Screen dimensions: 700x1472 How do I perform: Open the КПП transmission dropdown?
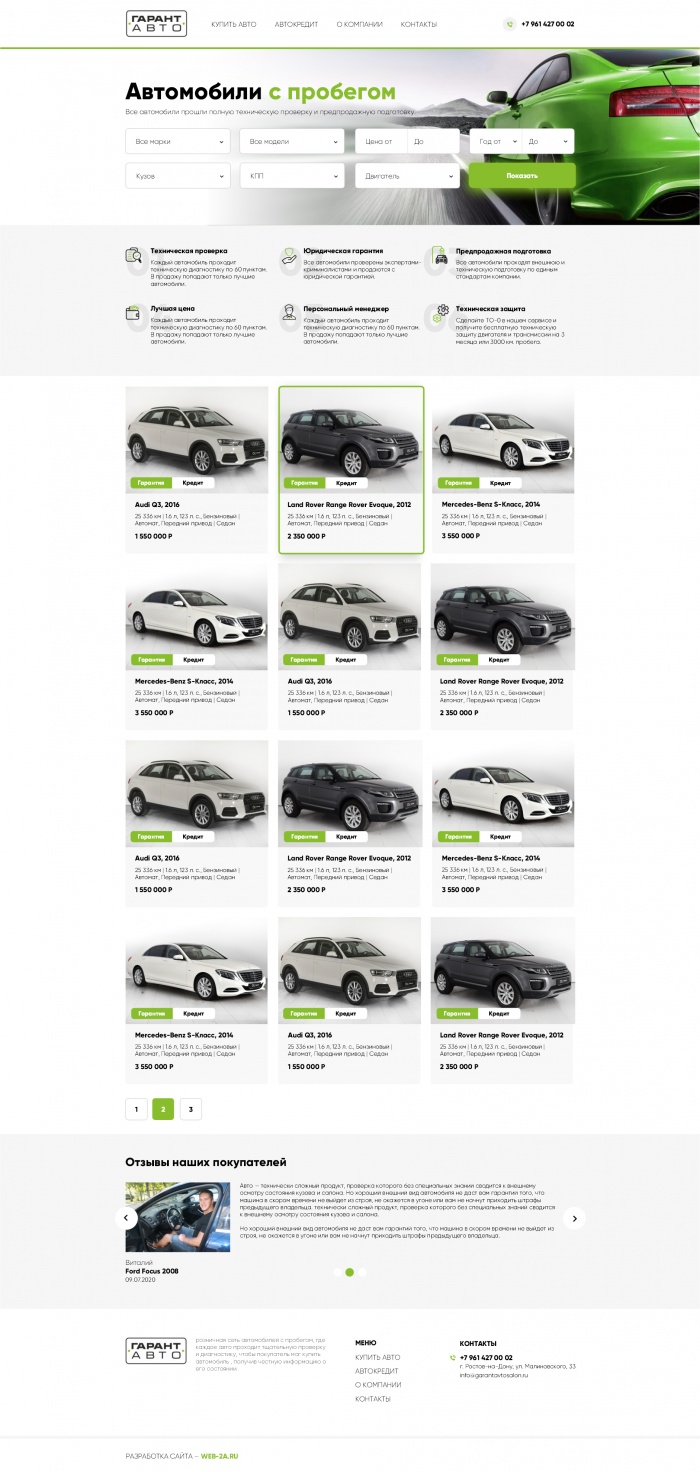[292, 176]
